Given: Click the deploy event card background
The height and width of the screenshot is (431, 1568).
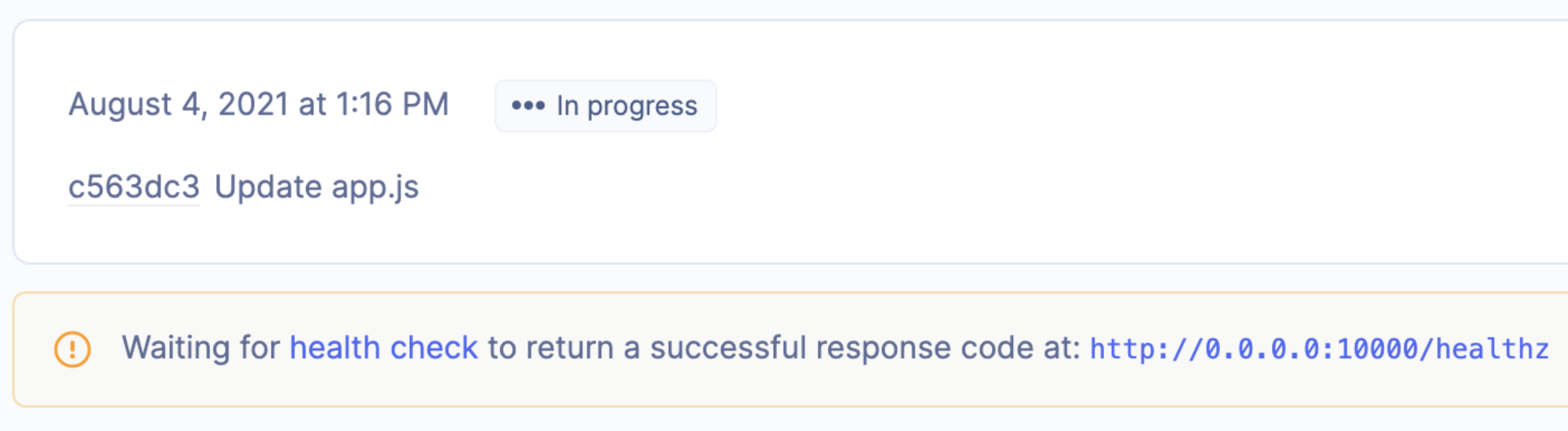Looking at the screenshot, I should tap(791, 142).
